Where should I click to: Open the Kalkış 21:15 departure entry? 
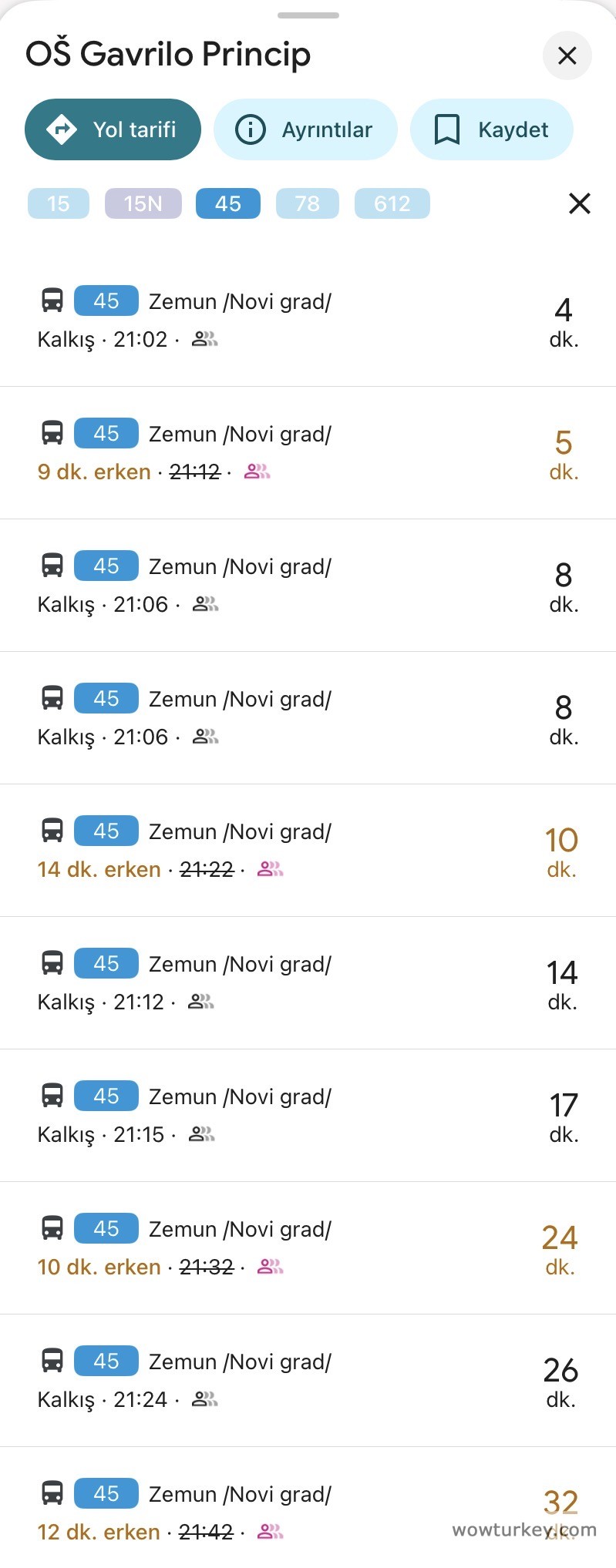pos(308,1116)
